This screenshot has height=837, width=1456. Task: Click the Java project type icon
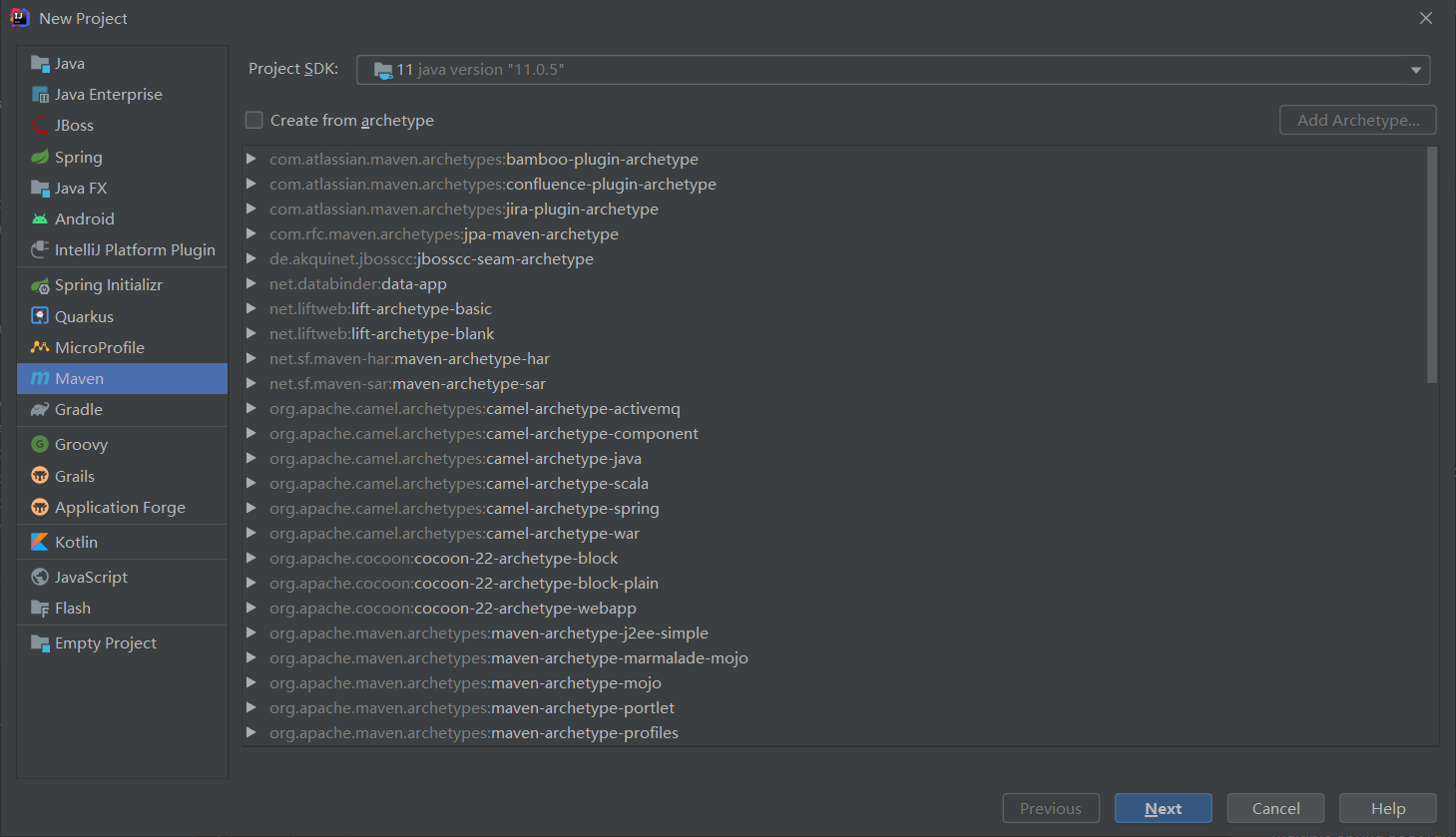coord(40,64)
